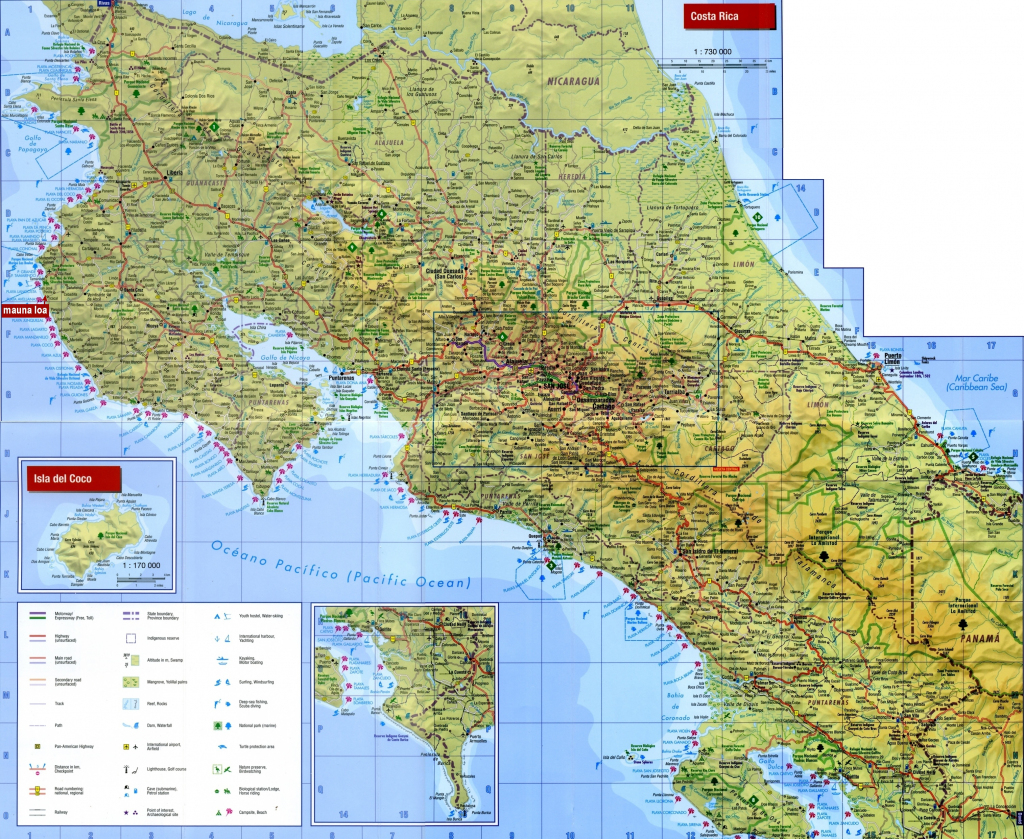Screen dimensions: 1024x839
Task: Click the Océano Pacífico (Pacific Ocean) label
Action: click(x=340, y=563)
